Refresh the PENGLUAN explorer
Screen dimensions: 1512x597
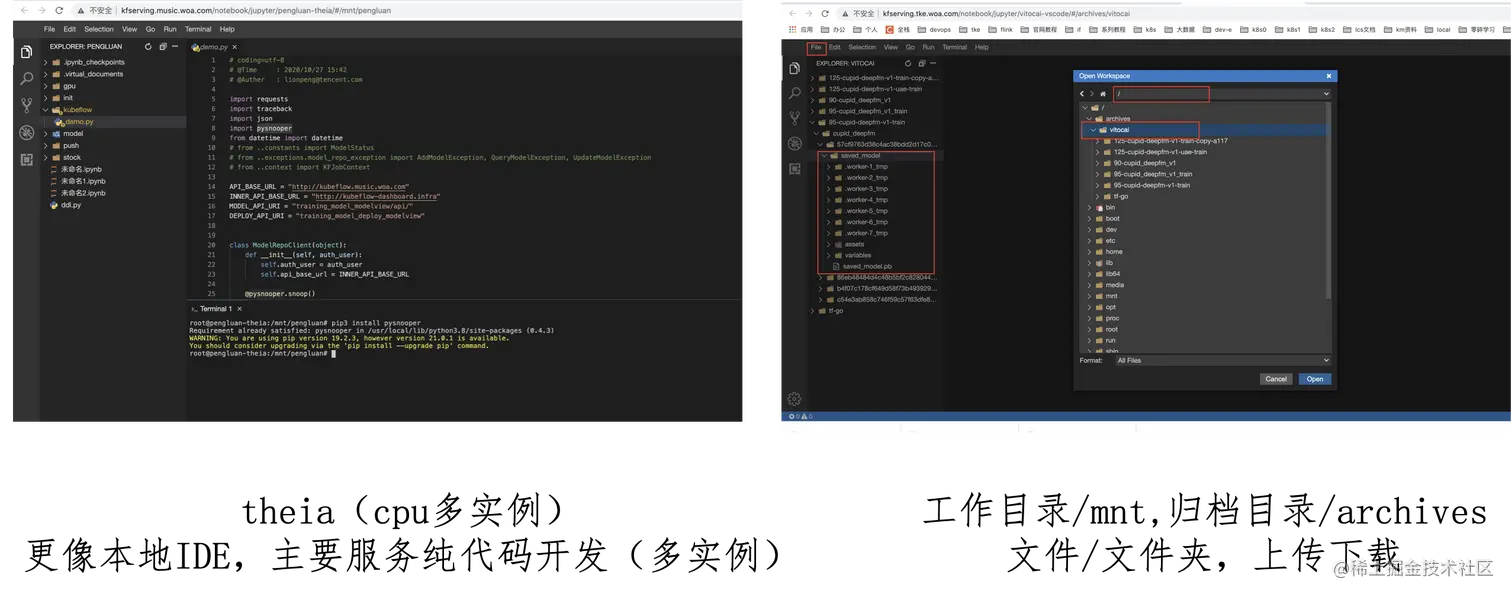149,46
